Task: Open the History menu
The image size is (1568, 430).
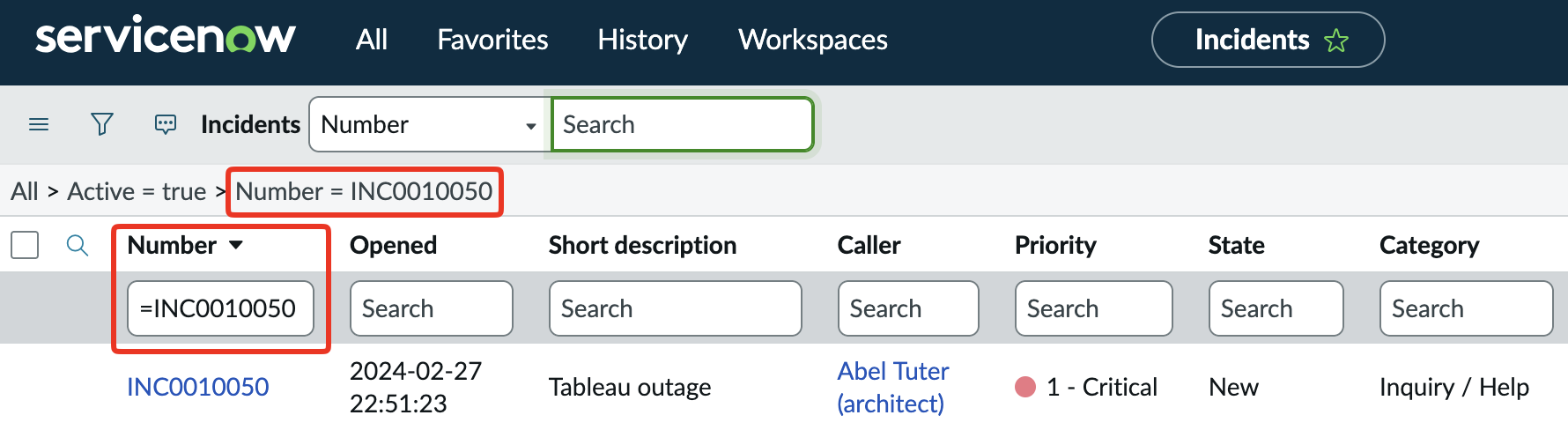Action: coord(642,40)
